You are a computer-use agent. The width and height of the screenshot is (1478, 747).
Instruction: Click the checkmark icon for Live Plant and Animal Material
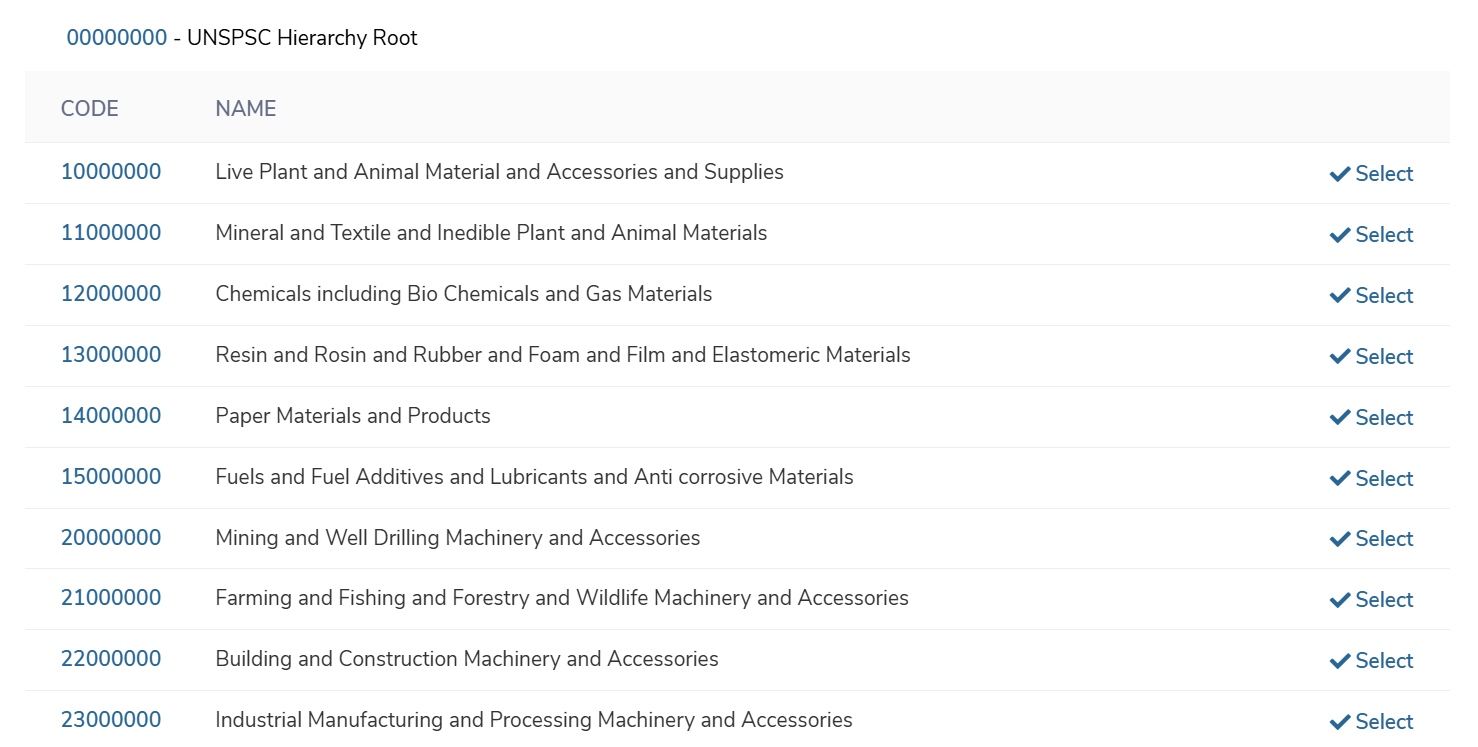click(1340, 174)
